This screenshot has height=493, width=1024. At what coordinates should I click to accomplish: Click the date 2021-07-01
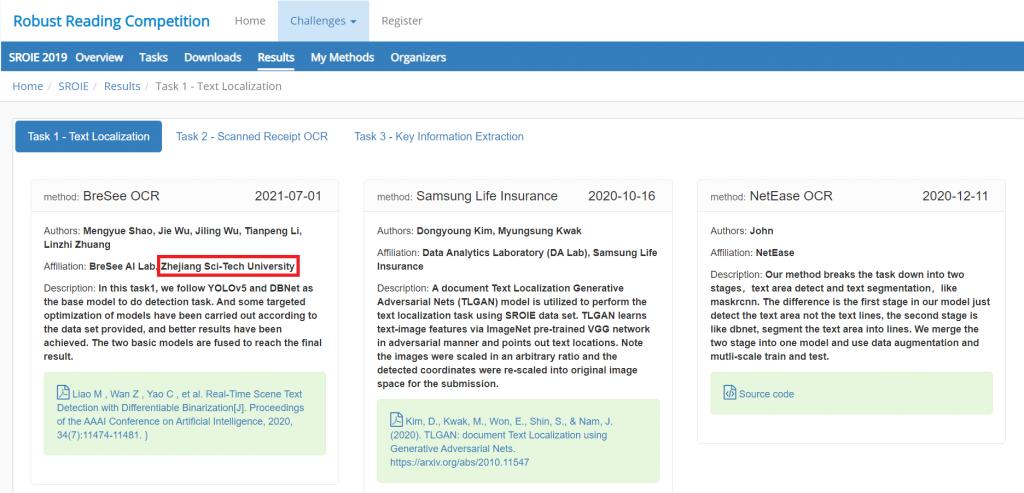click(x=288, y=196)
